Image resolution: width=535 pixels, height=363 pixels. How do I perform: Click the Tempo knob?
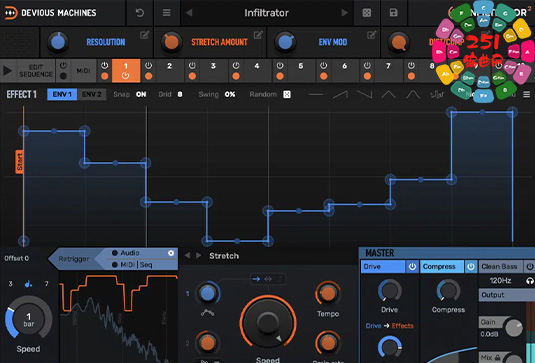[328, 293]
